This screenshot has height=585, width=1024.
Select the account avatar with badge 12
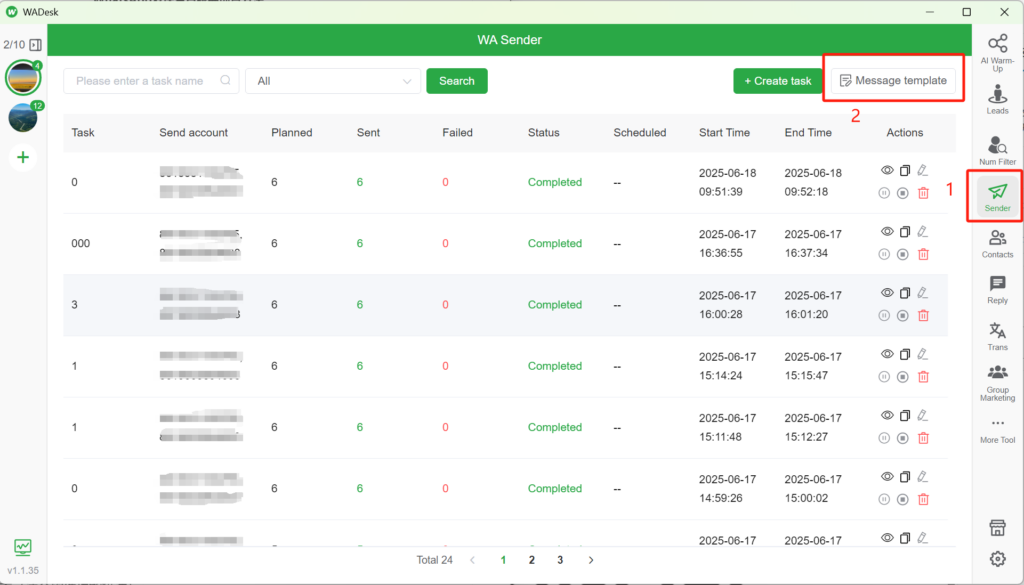click(23, 118)
